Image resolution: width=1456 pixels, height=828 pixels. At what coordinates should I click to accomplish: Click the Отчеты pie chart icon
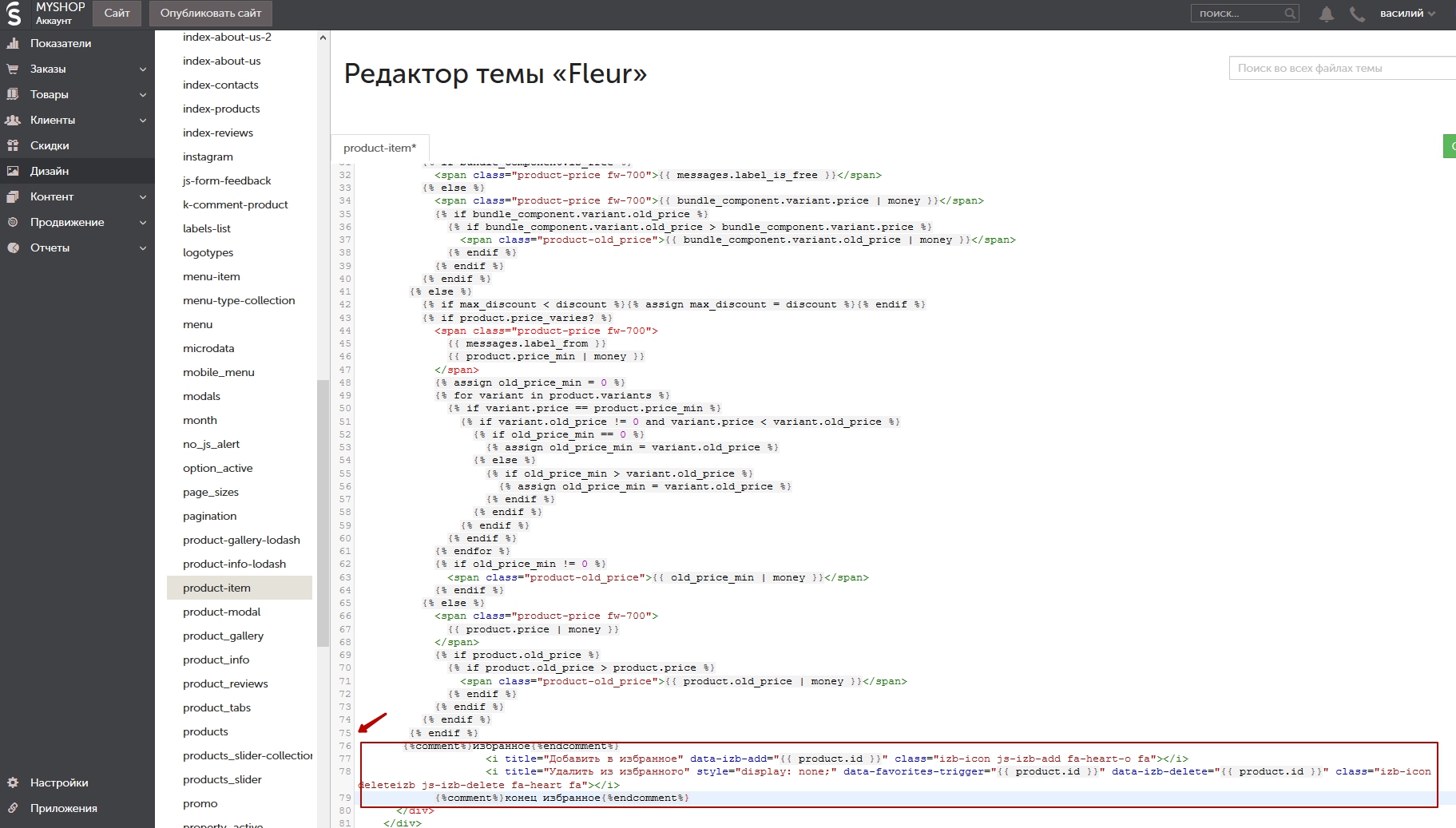(x=13, y=248)
